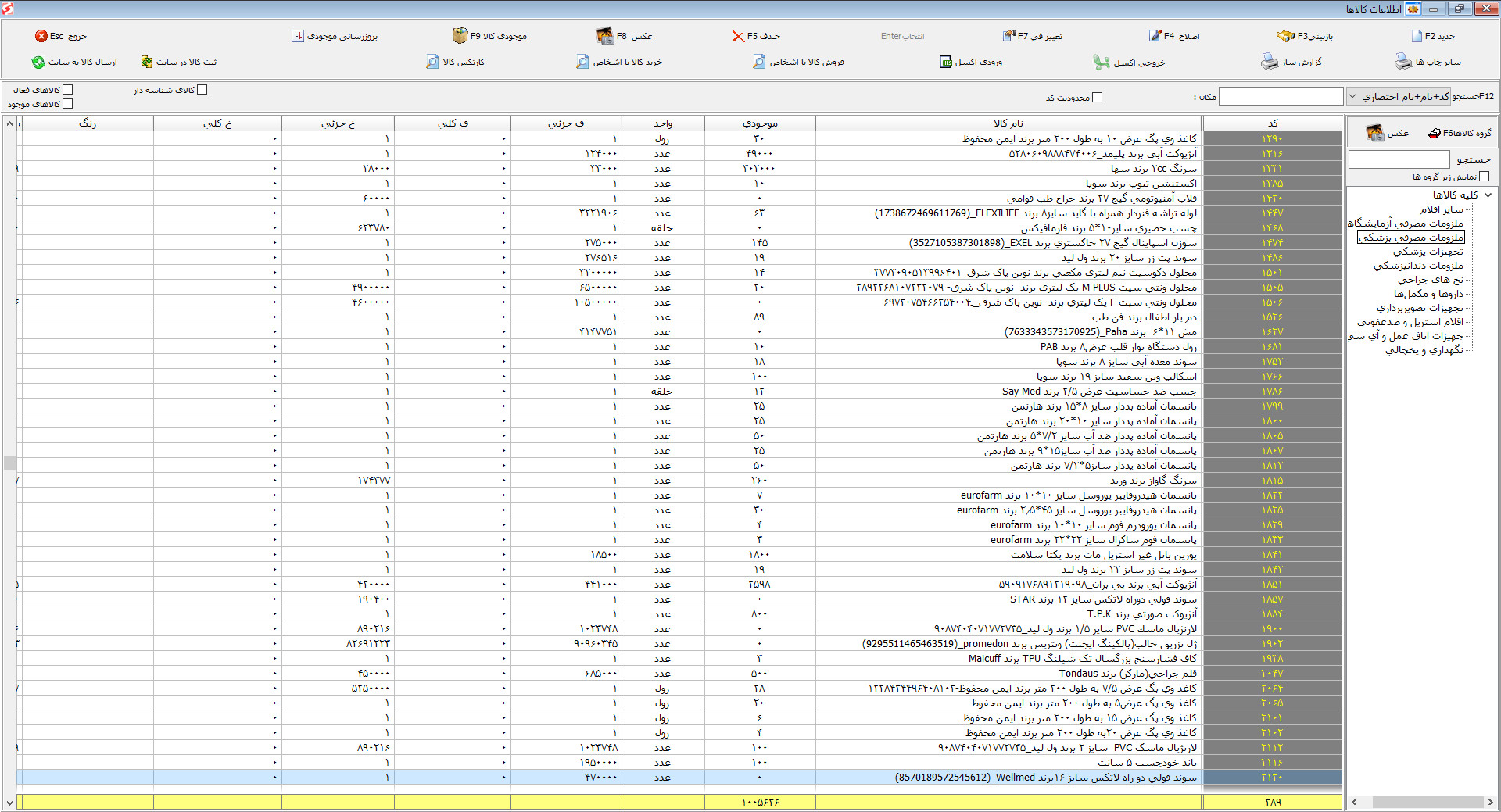This screenshot has width=1501, height=812.
Task: Click the table's vertical scrollbar thumb
Action: (9, 463)
